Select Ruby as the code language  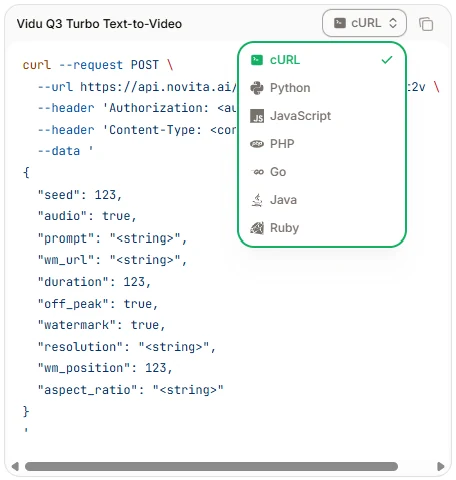322,228
